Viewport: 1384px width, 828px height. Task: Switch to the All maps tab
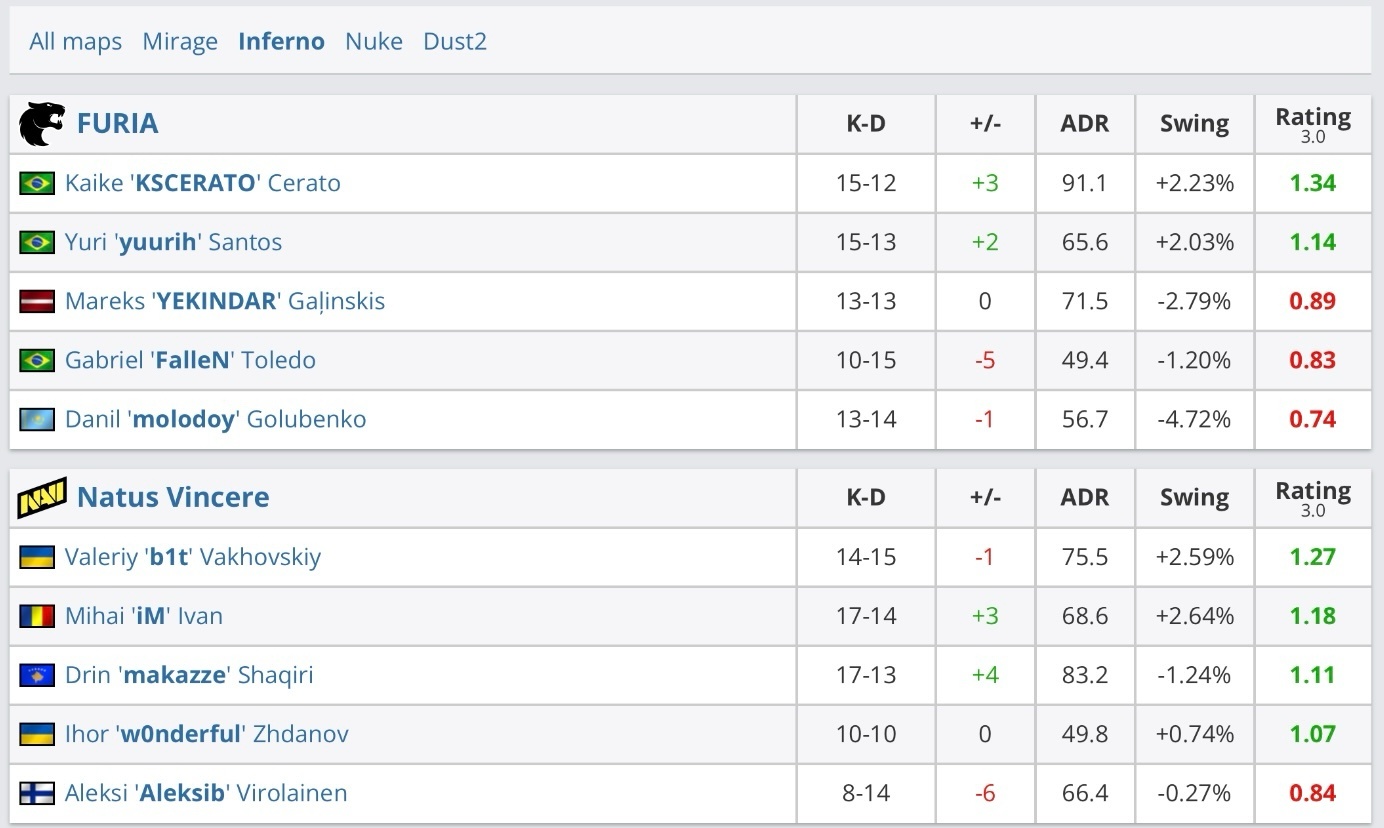click(76, 41)
